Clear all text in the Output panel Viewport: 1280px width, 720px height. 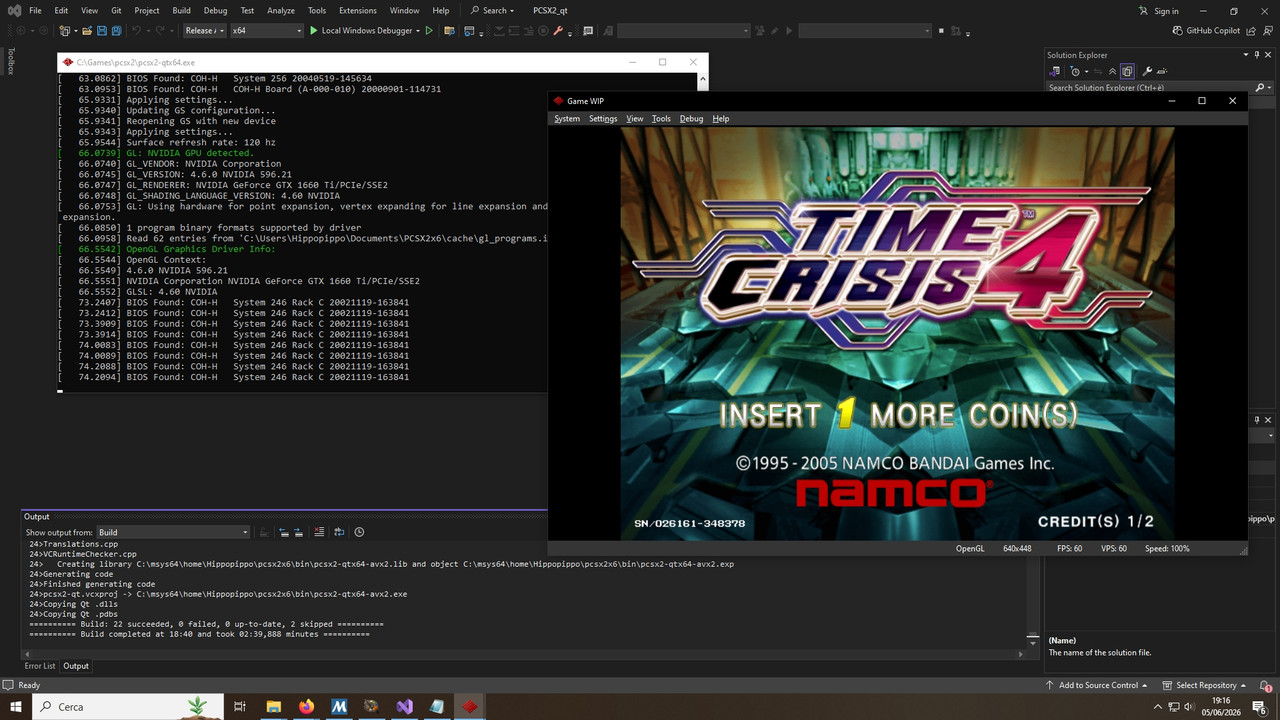(319, 532)
